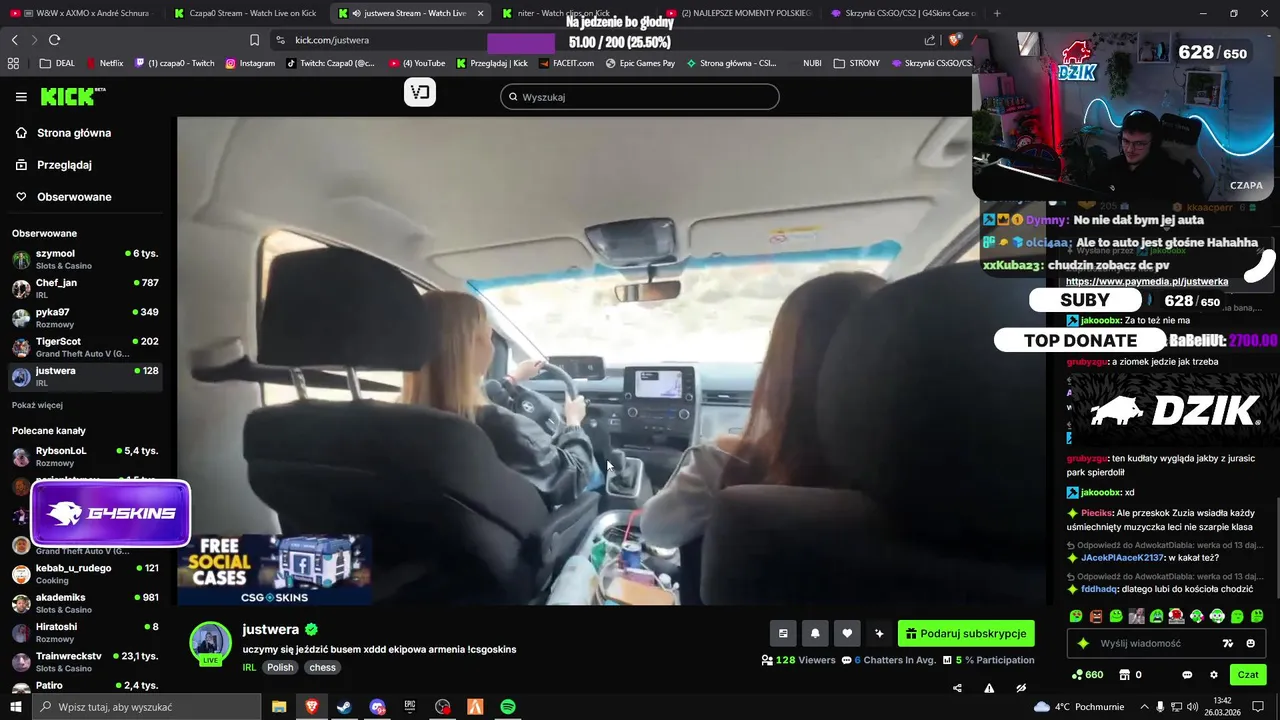Switch to 'niter - Watch clips on Kick' tab
This screenshot has width=1280, height=720.
click(563, 13)
